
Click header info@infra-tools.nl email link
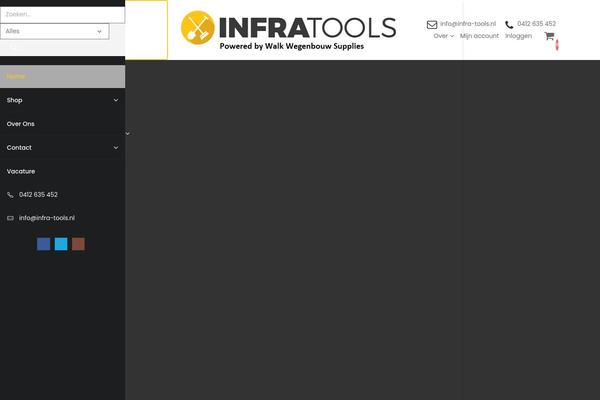coord(468,24)
